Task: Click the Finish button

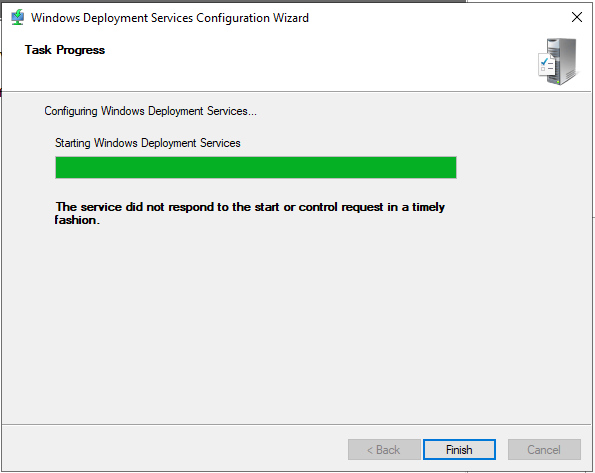Action: pos(459,450)
